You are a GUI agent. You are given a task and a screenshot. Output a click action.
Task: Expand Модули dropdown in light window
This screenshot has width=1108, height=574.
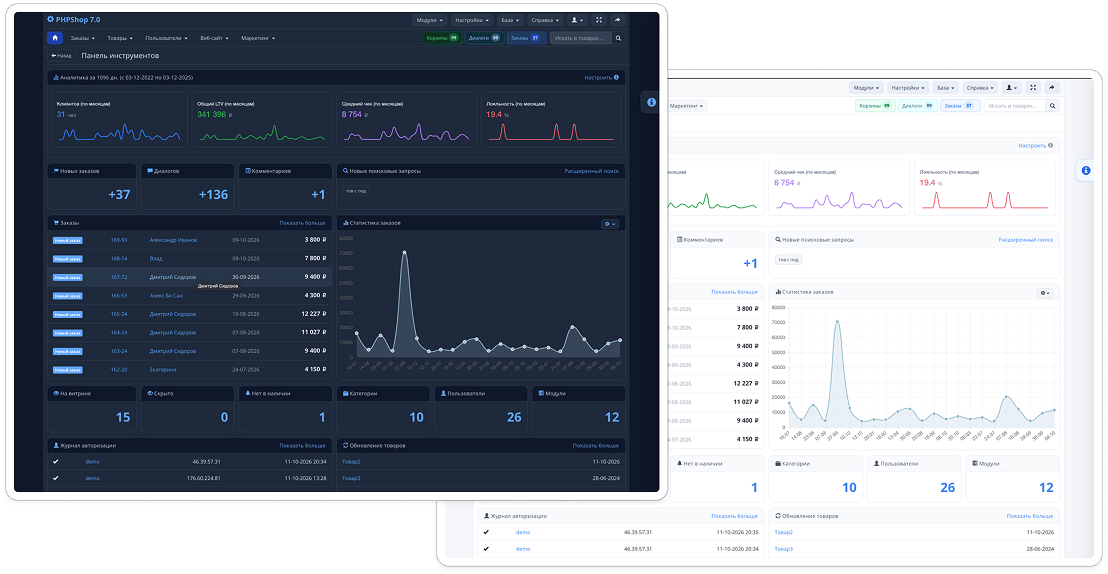pyautogui.click(x=866, y=88)
